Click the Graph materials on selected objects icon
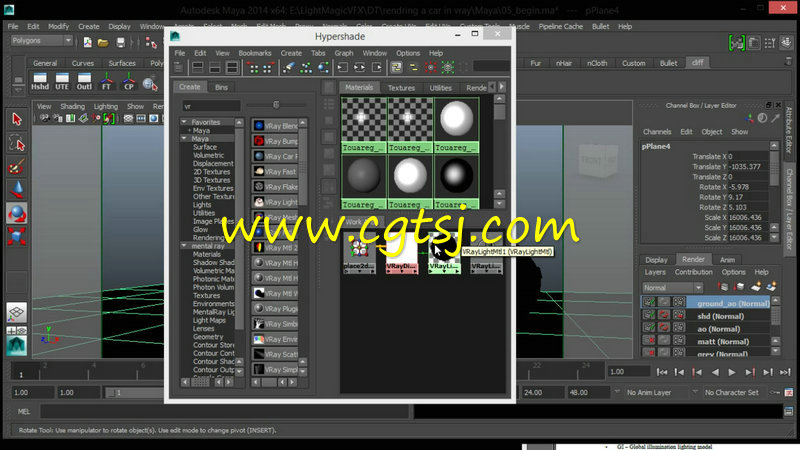This screenshot has height=450, width=800. click(x=323, y=67)
